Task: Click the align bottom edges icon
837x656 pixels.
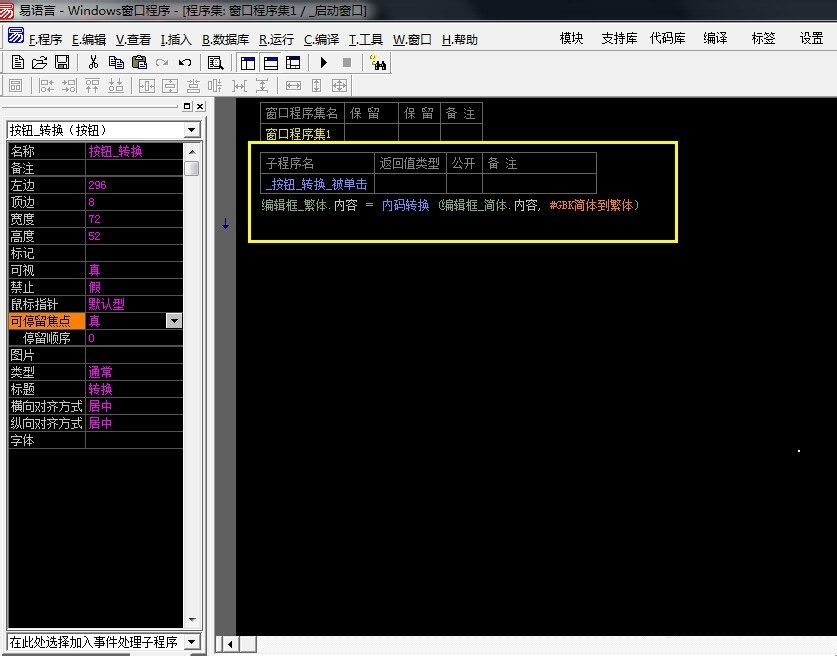Action: 116,85
